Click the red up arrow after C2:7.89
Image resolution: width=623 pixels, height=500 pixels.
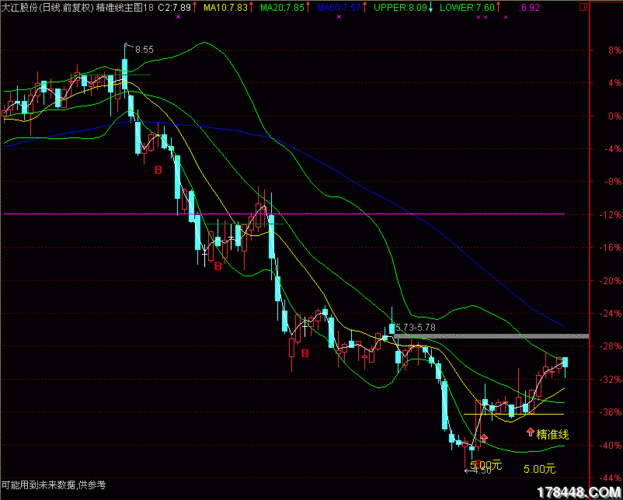[x=195, y=7]
